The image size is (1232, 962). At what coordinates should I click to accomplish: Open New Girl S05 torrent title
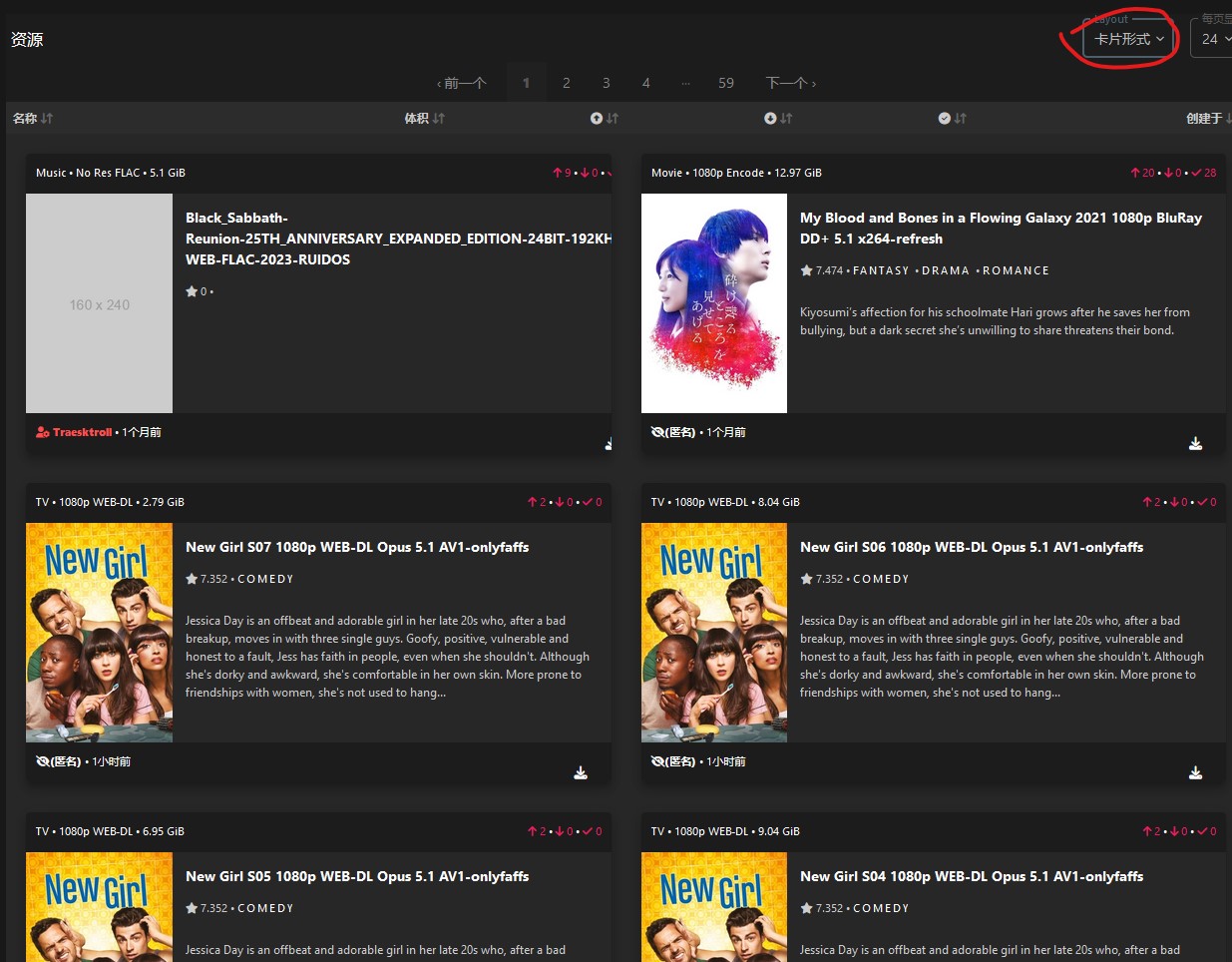tap(357, 876)
